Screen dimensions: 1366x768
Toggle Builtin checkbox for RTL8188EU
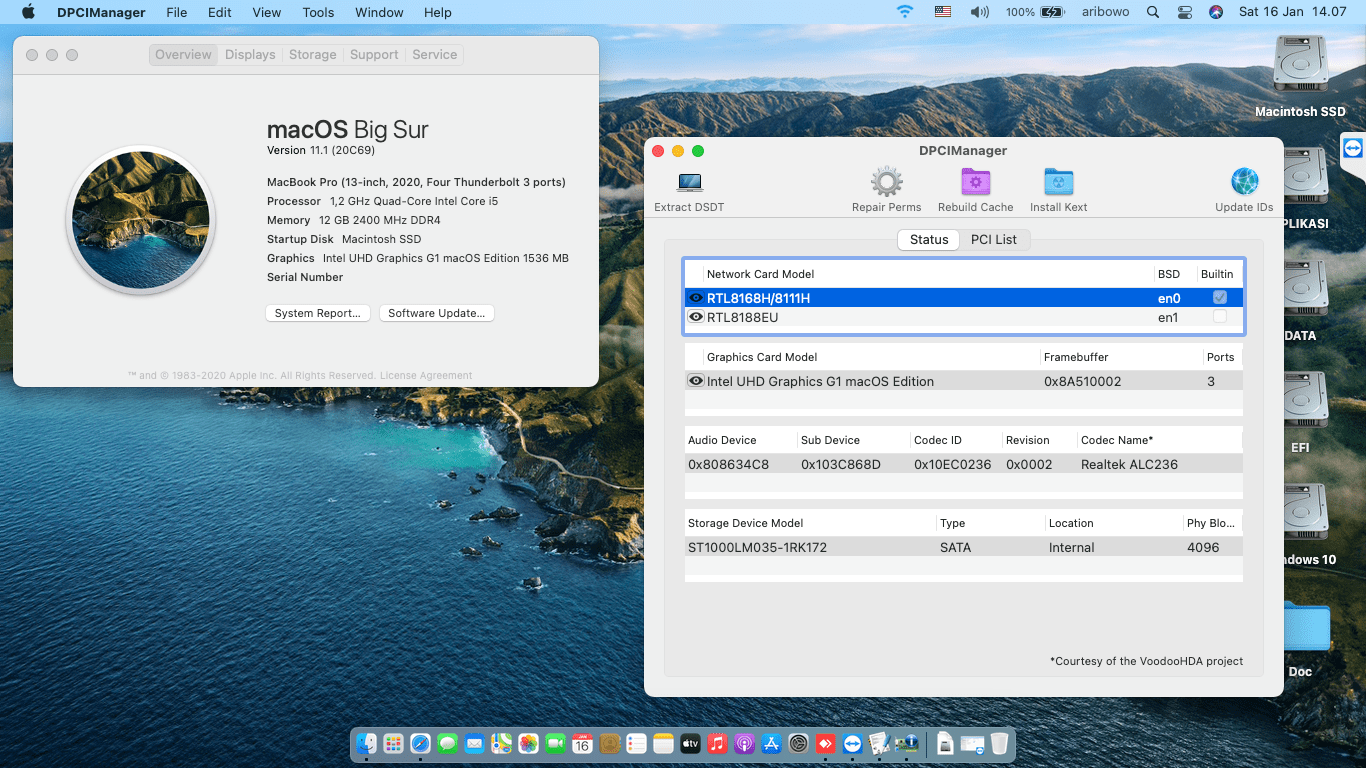click(1220, 316)
